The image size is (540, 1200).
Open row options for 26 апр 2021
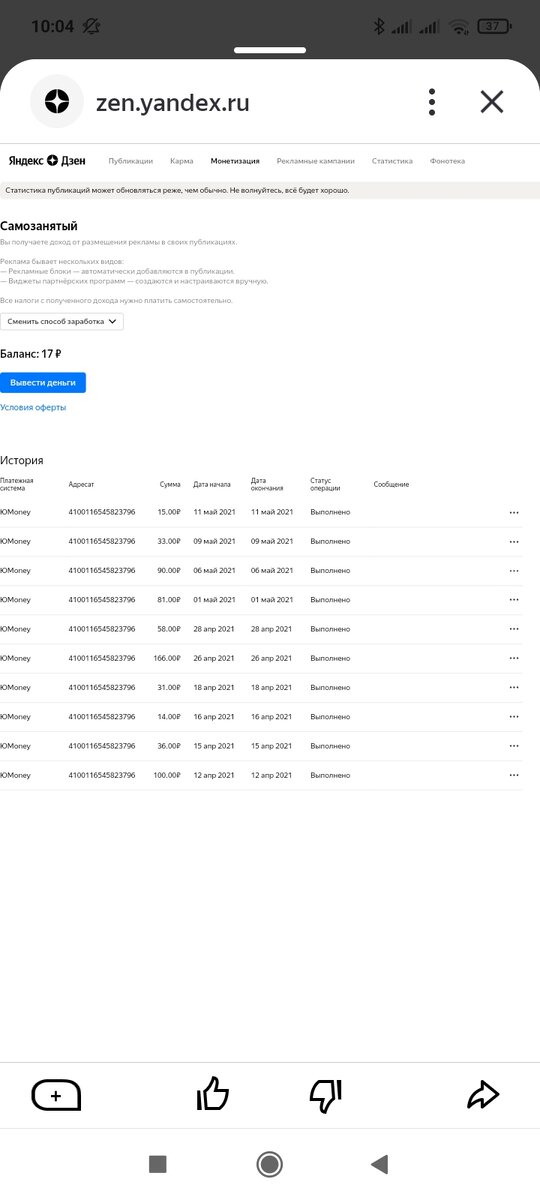point(514,658)
